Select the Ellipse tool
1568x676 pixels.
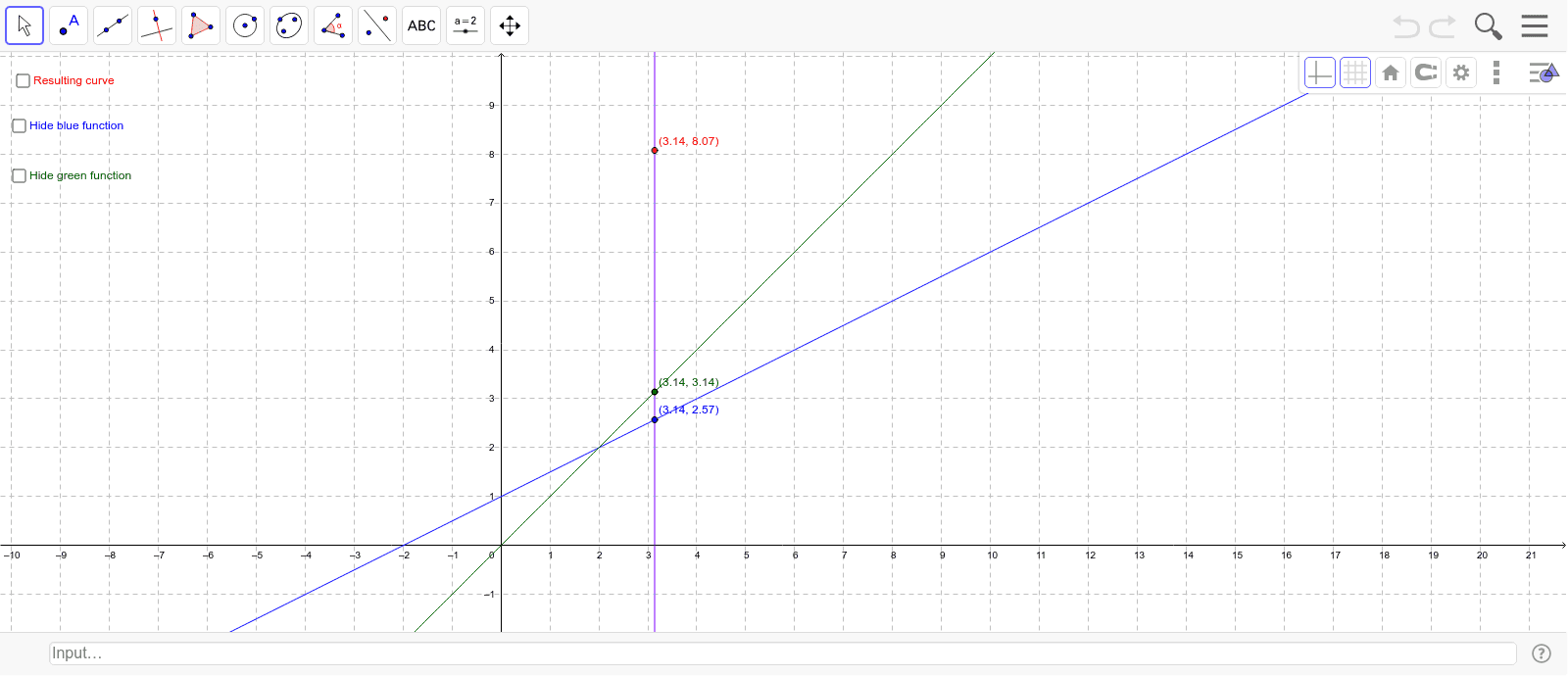[289, 25]
